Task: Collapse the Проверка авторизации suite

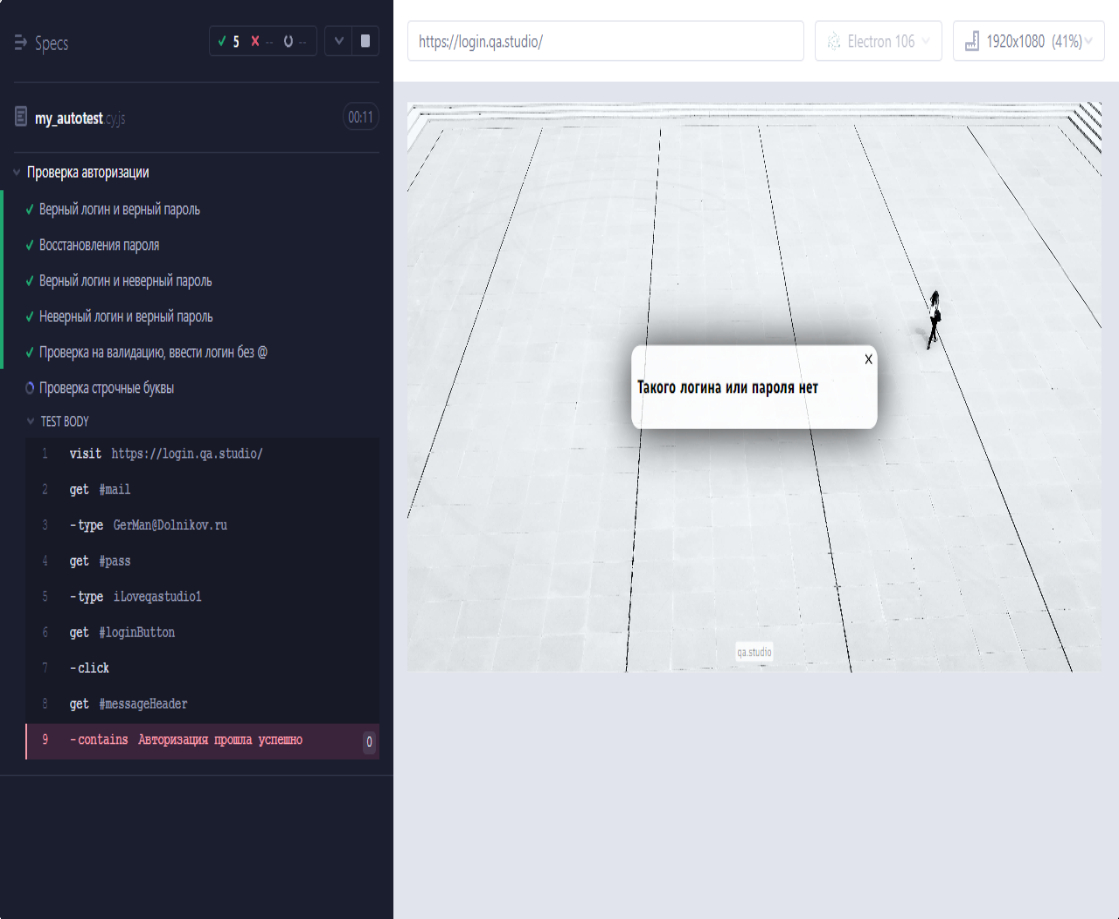Action: [16, 173]
